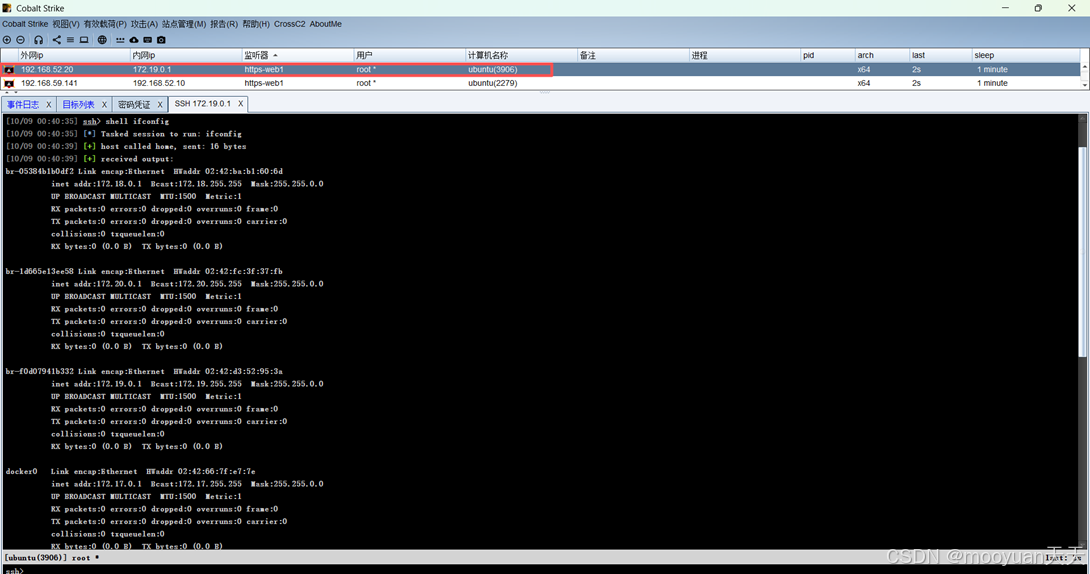Viewport: 1090px width, 574px height.
Task: Sort by the last column header
Action: 941,55
